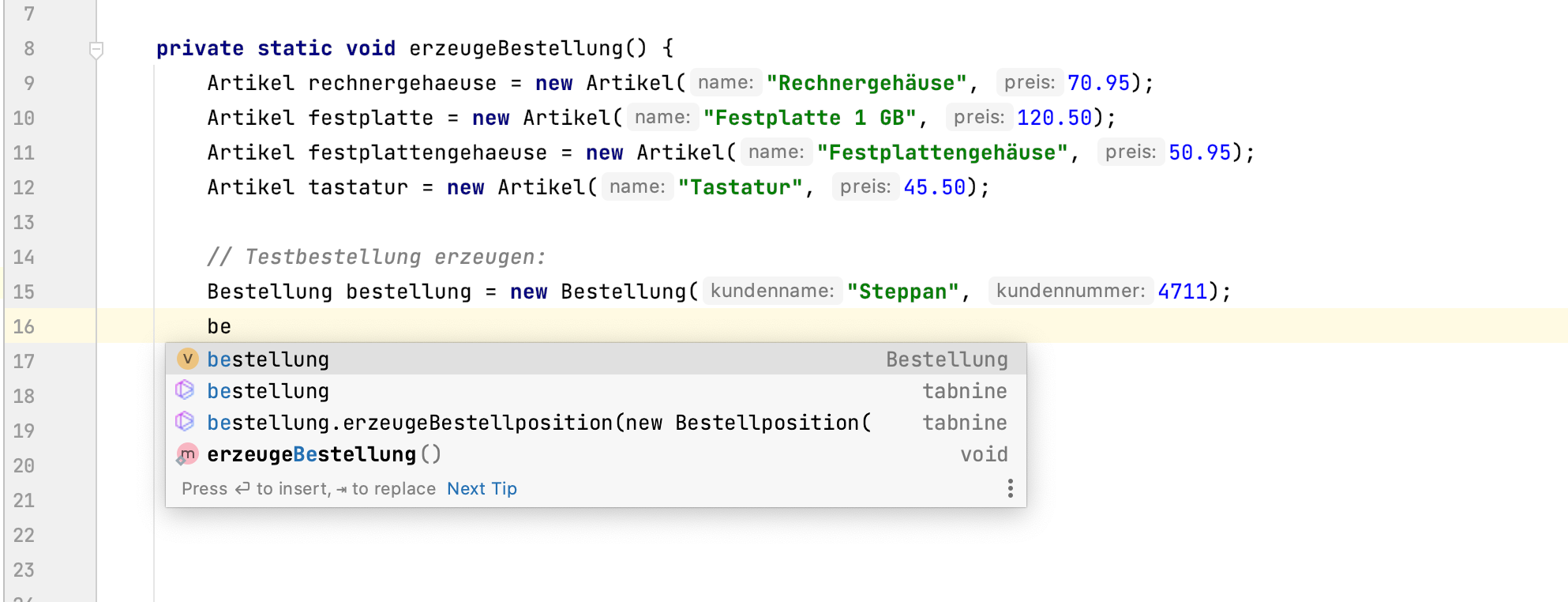The width and height of the screenshot is (1568, 602).
Task: Click the Testbestellung erzeugen comment
Action: coord(376,257)
